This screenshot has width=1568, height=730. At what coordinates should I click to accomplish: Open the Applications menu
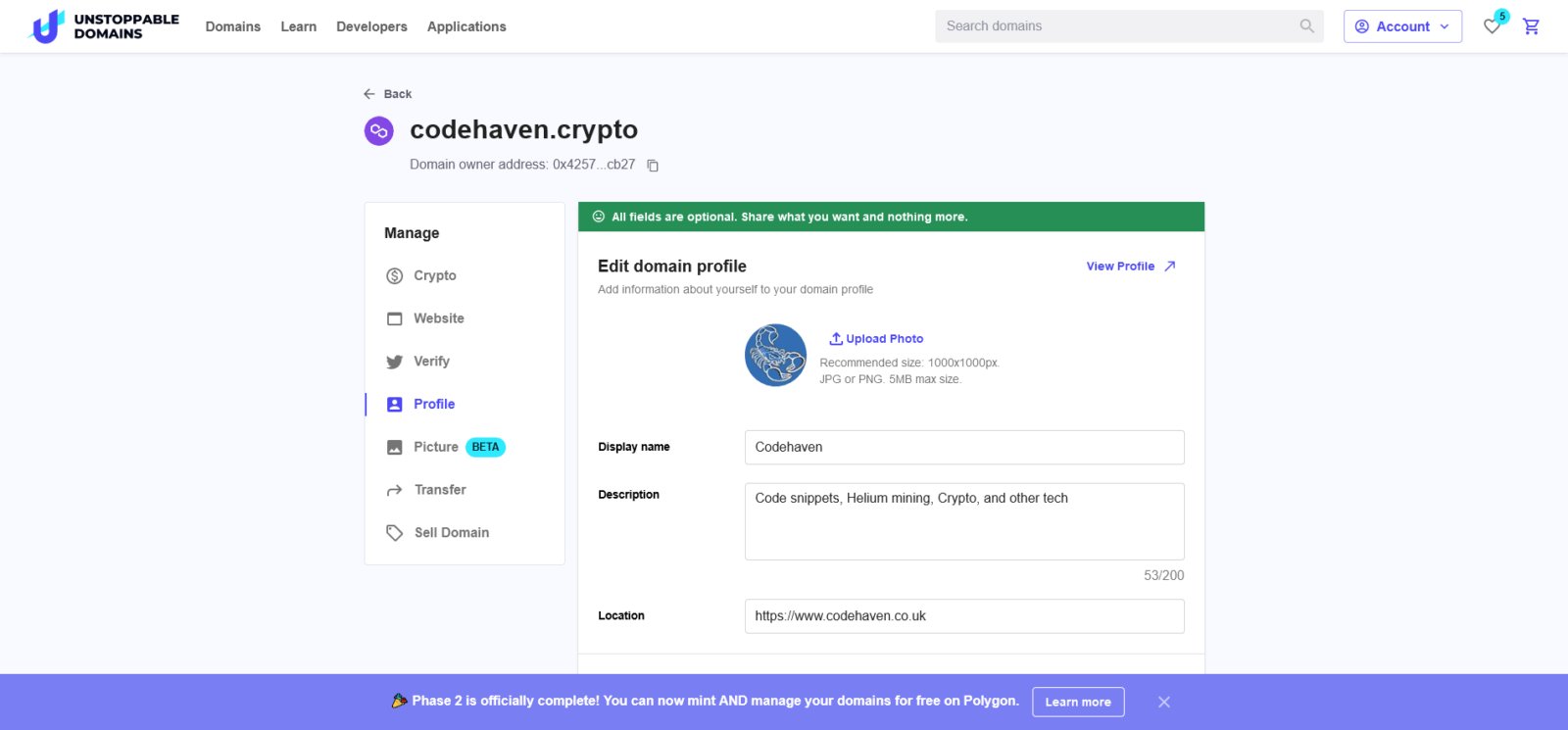click(466, 26)
